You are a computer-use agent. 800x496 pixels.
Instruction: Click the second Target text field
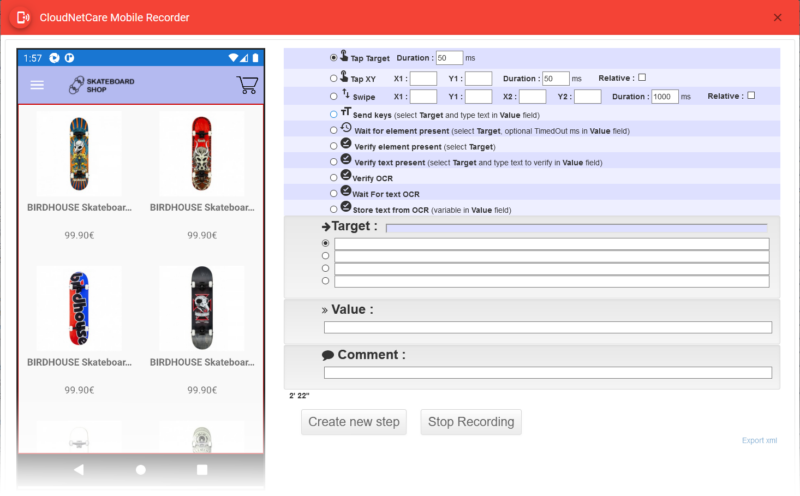pos(552,256)
